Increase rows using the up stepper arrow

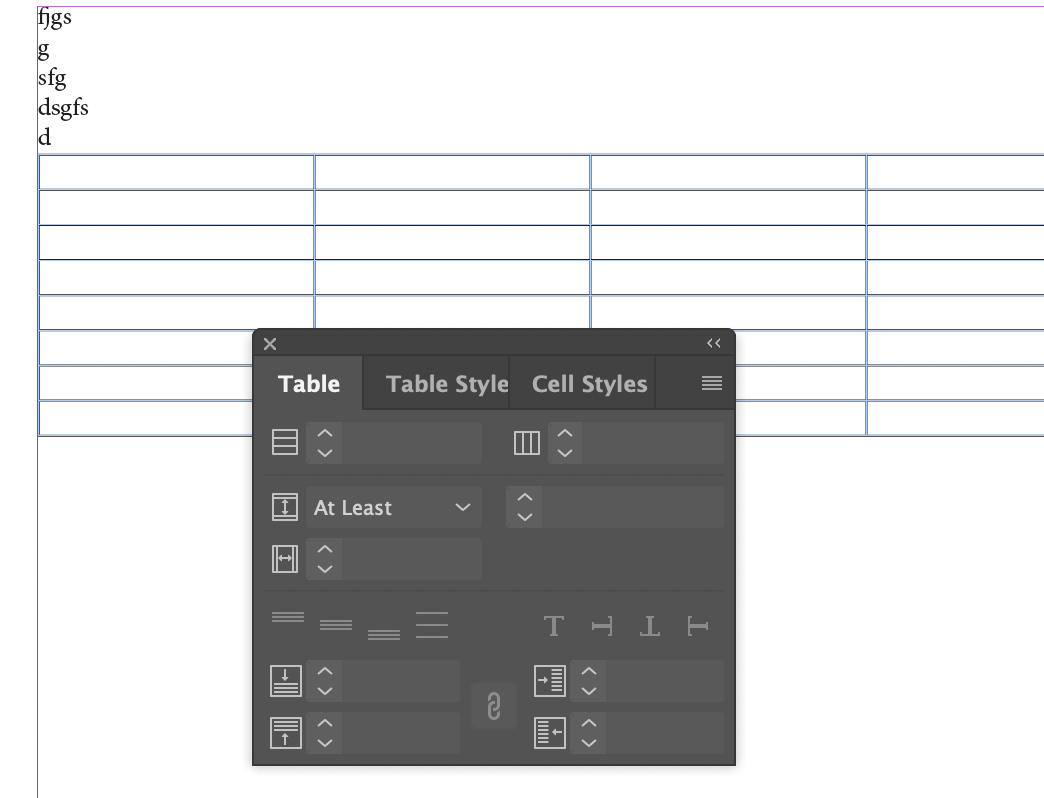[x=324, y=434]
